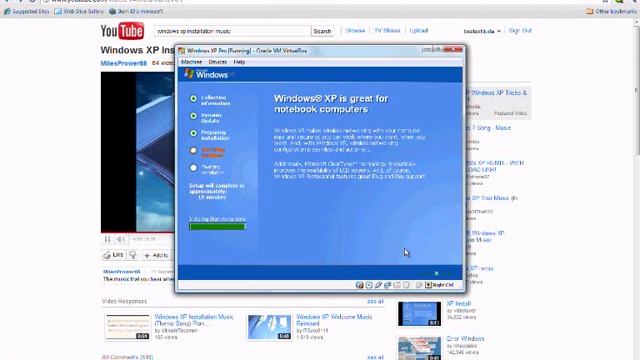Viewport: 640px width, 360px height.
Task: Click the 'Windows XP is great for notebook computers' heading
Action: (331, 104)
